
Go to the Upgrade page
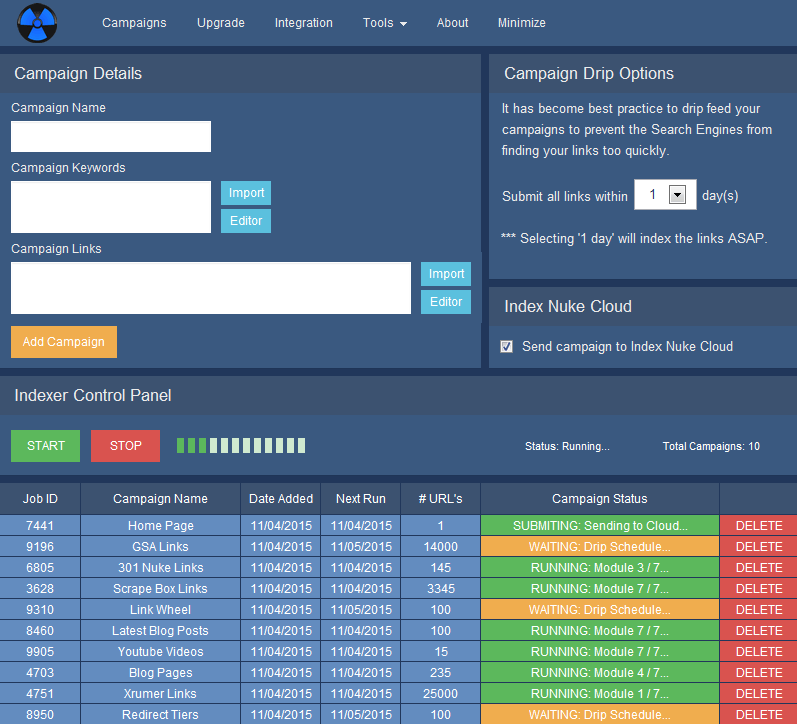point(221,23)
